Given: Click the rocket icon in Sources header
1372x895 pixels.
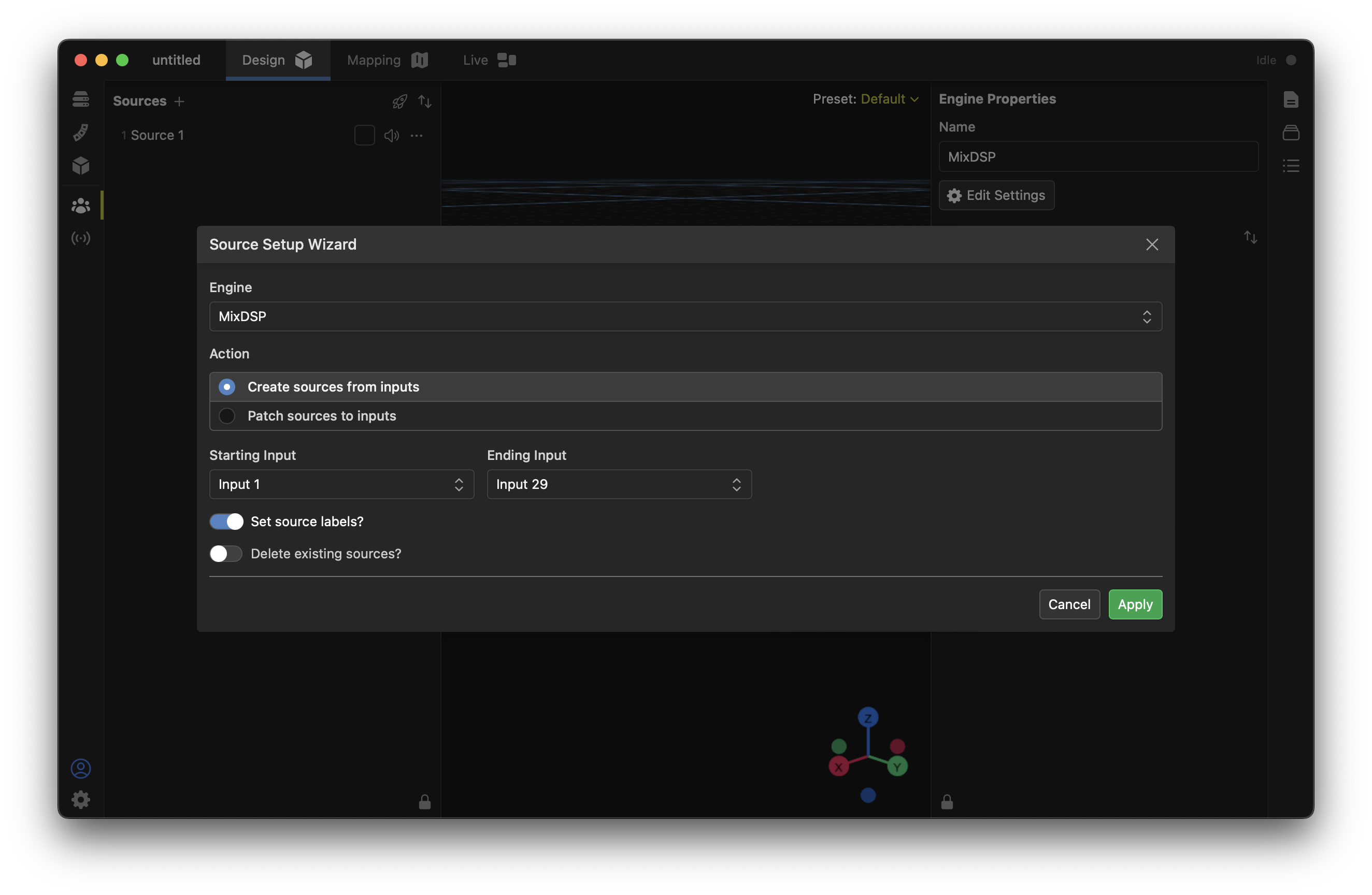Looking at the screenshot, I should (399, 102).
